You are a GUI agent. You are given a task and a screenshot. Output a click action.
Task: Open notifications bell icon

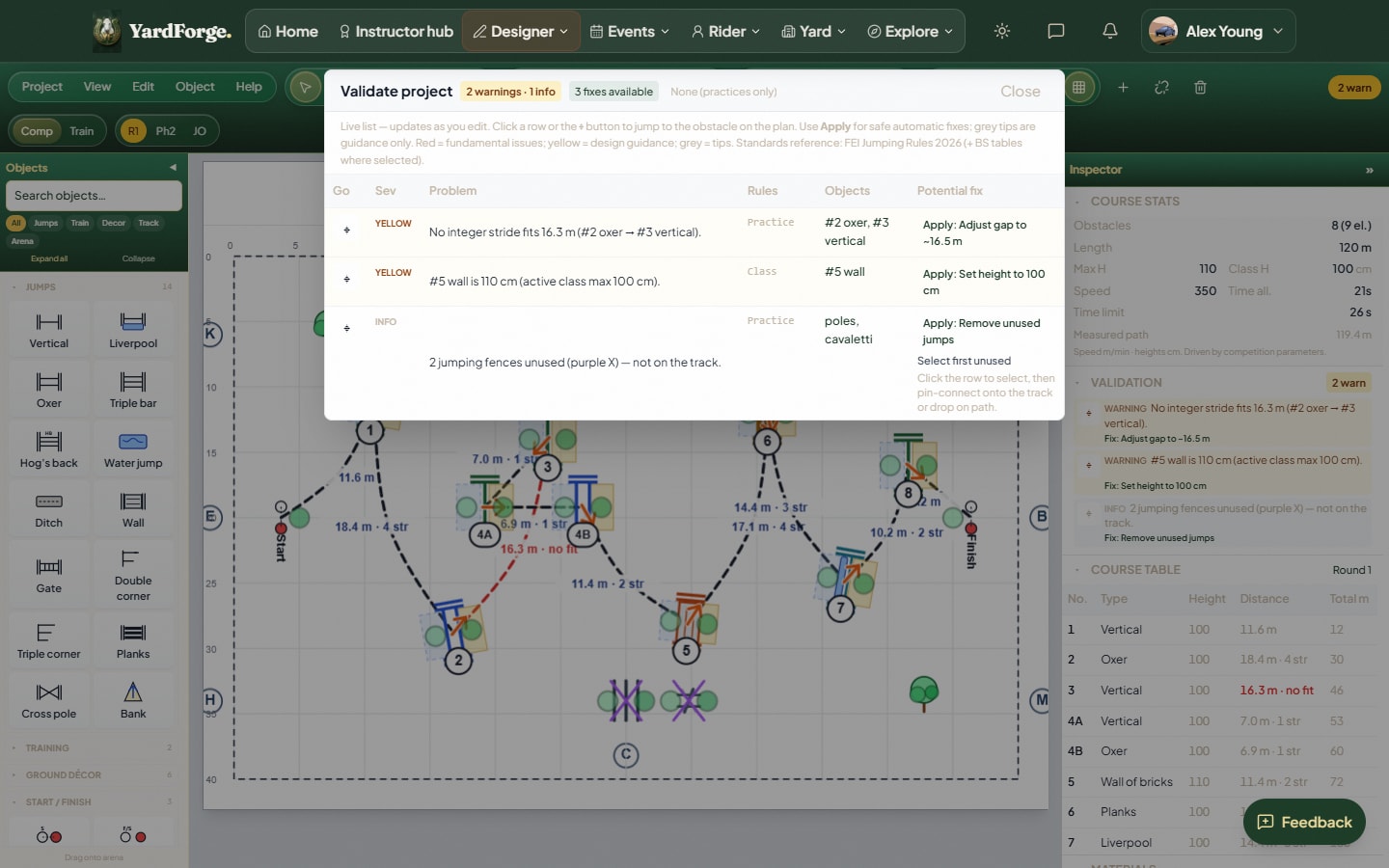(x=1110, y=31)
